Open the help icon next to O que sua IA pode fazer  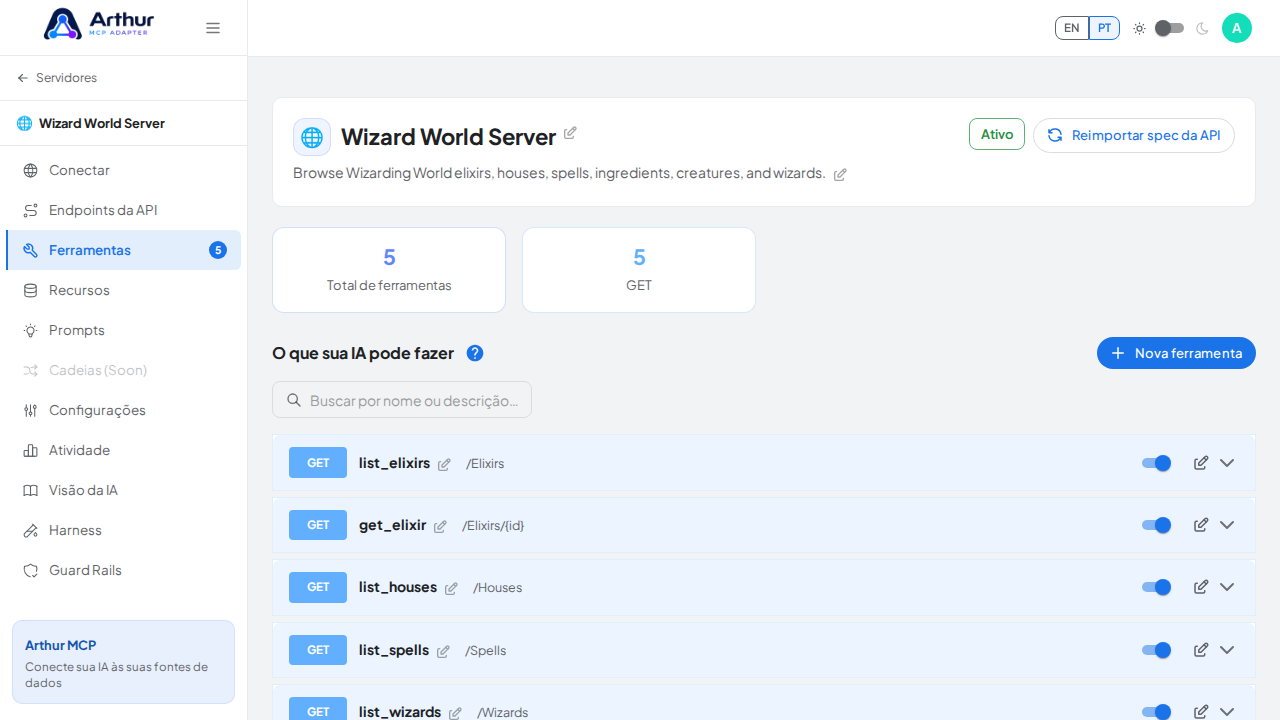[475, 353]
